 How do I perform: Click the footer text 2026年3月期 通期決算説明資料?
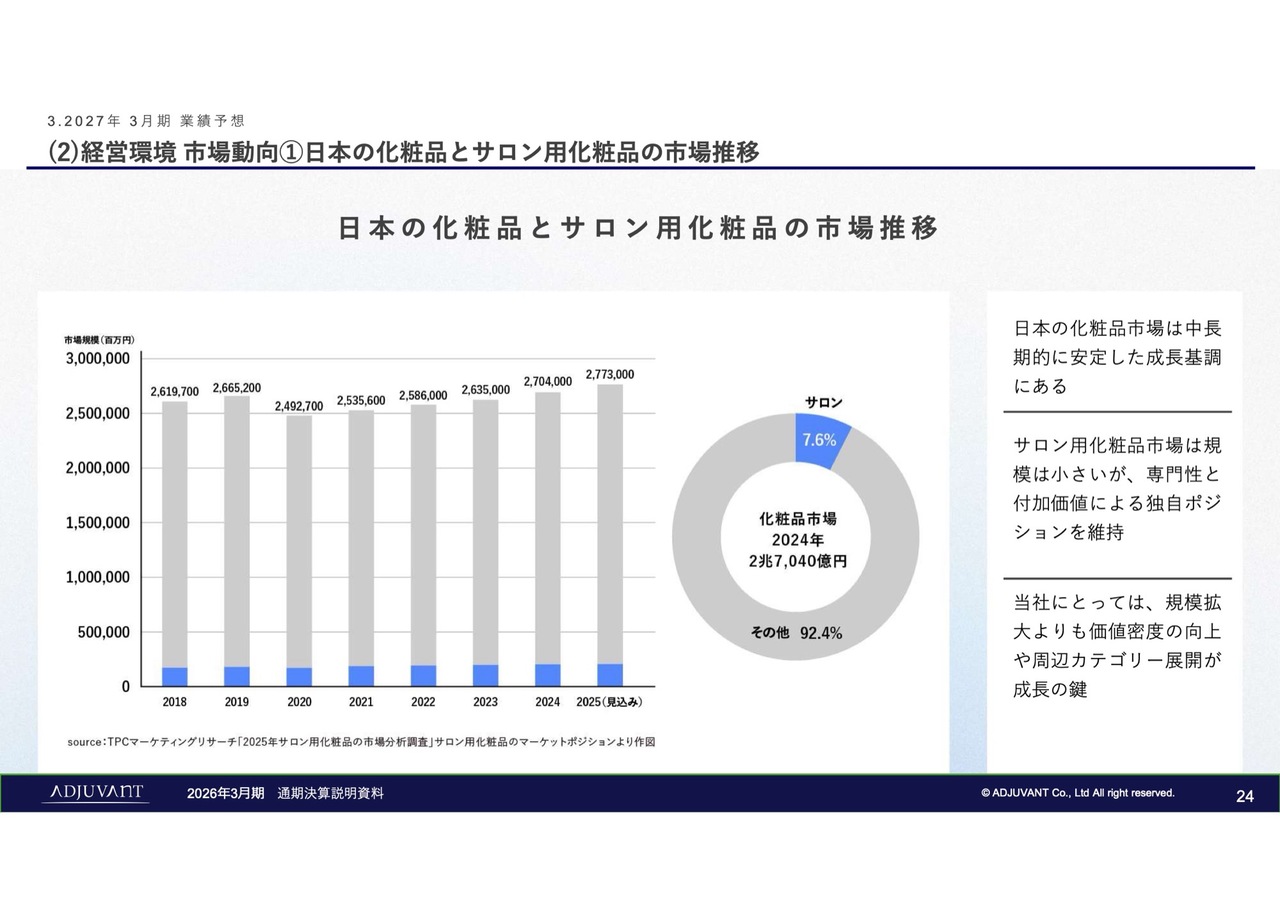(x=285, y=793)
